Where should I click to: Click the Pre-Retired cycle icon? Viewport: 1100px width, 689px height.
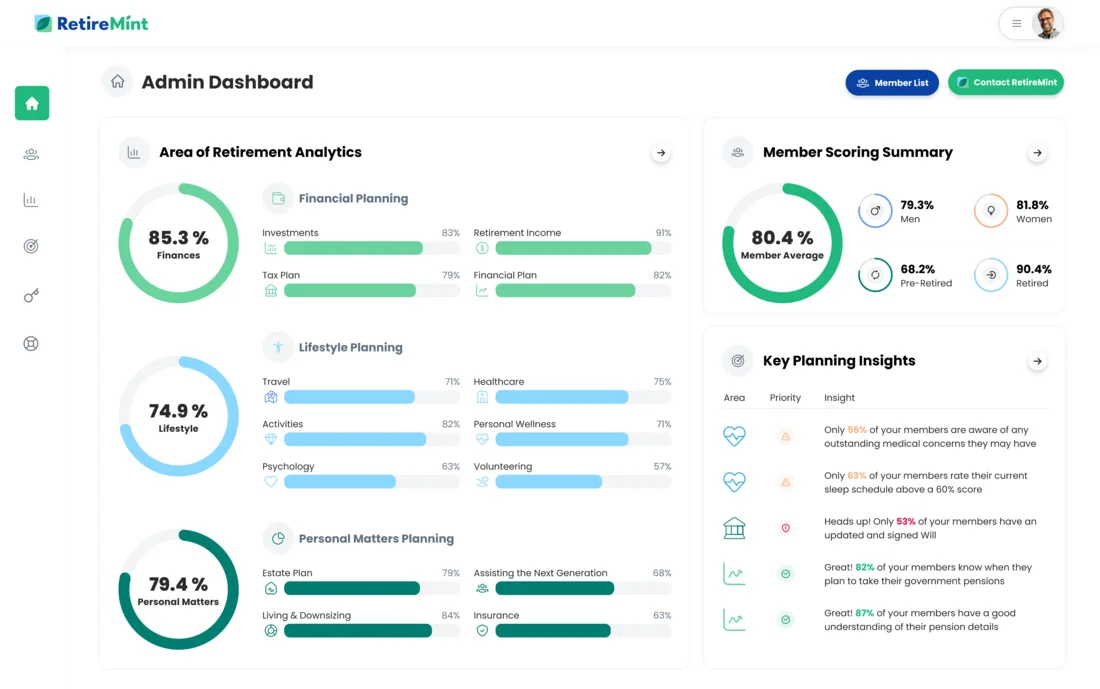click(875, 275)
